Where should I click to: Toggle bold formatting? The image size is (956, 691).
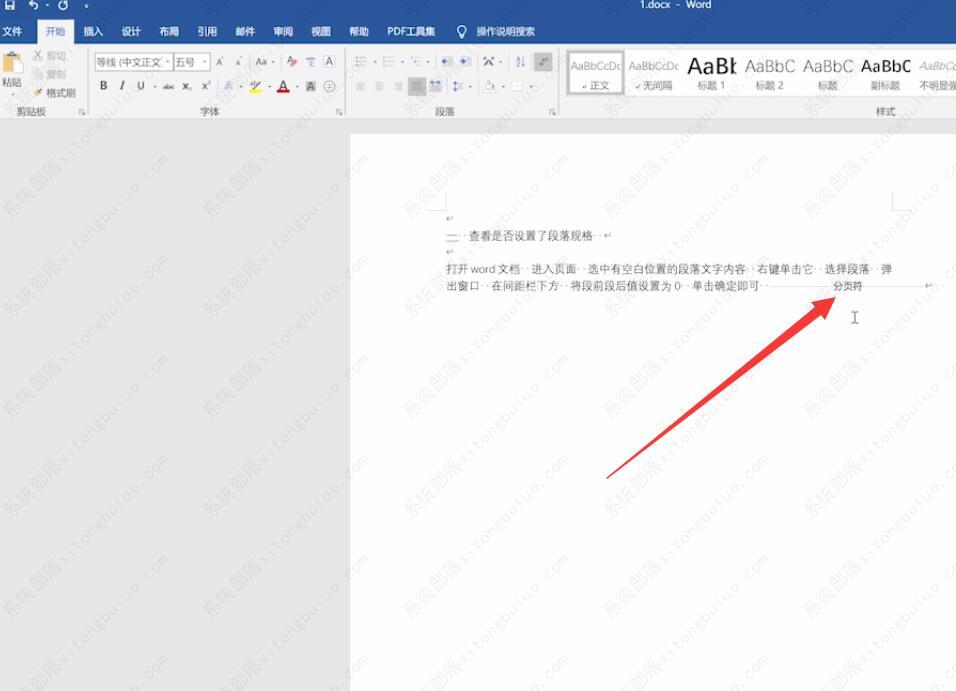pyautogui.click(x=104, y=86)
